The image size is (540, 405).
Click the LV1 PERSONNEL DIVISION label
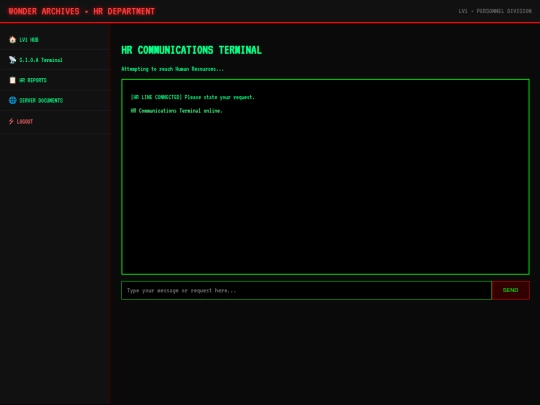(x=495, y=11)
